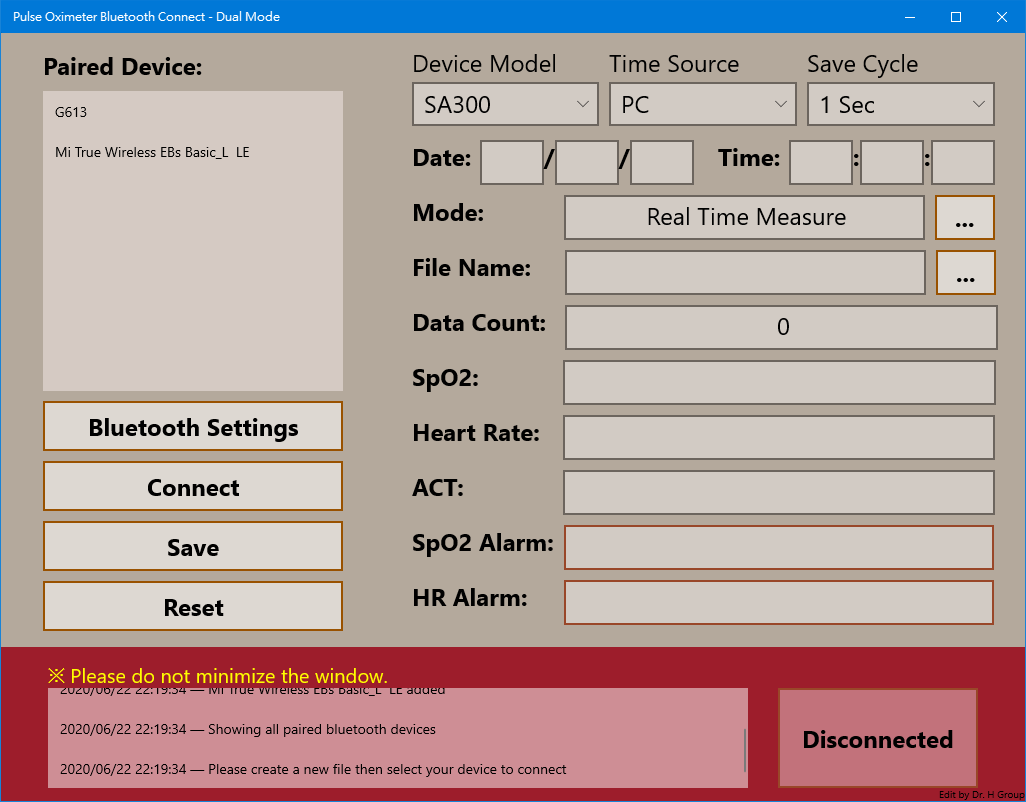Click the SpO2 Alarm field
This screenshot has height=802, width=1026.
click(x=779, y=547)
